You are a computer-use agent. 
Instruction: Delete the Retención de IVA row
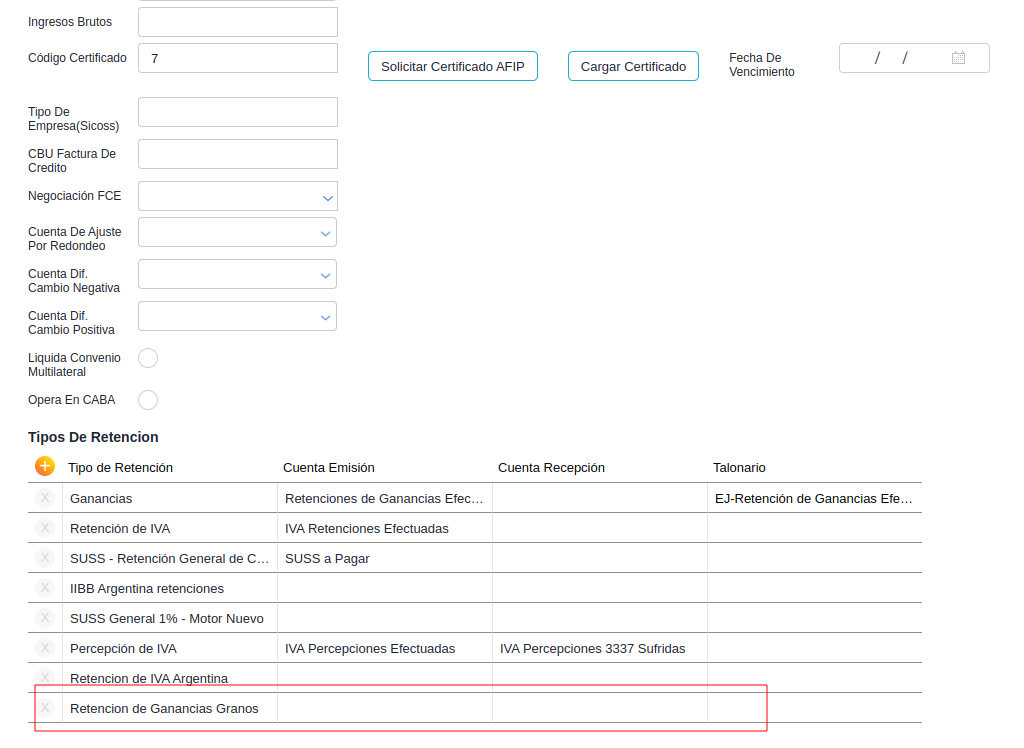tap(45, 528)
